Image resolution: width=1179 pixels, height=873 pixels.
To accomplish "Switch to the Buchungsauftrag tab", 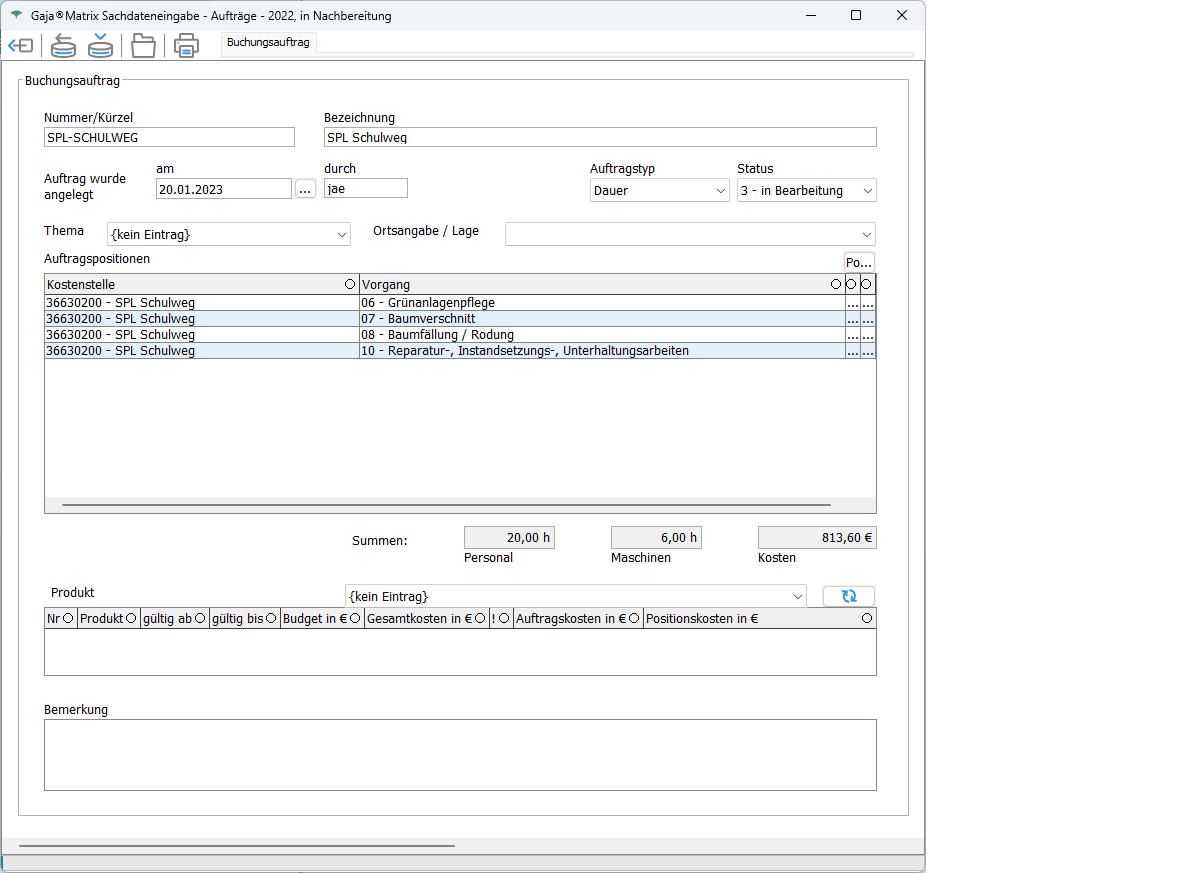I will tap(268, 42).
